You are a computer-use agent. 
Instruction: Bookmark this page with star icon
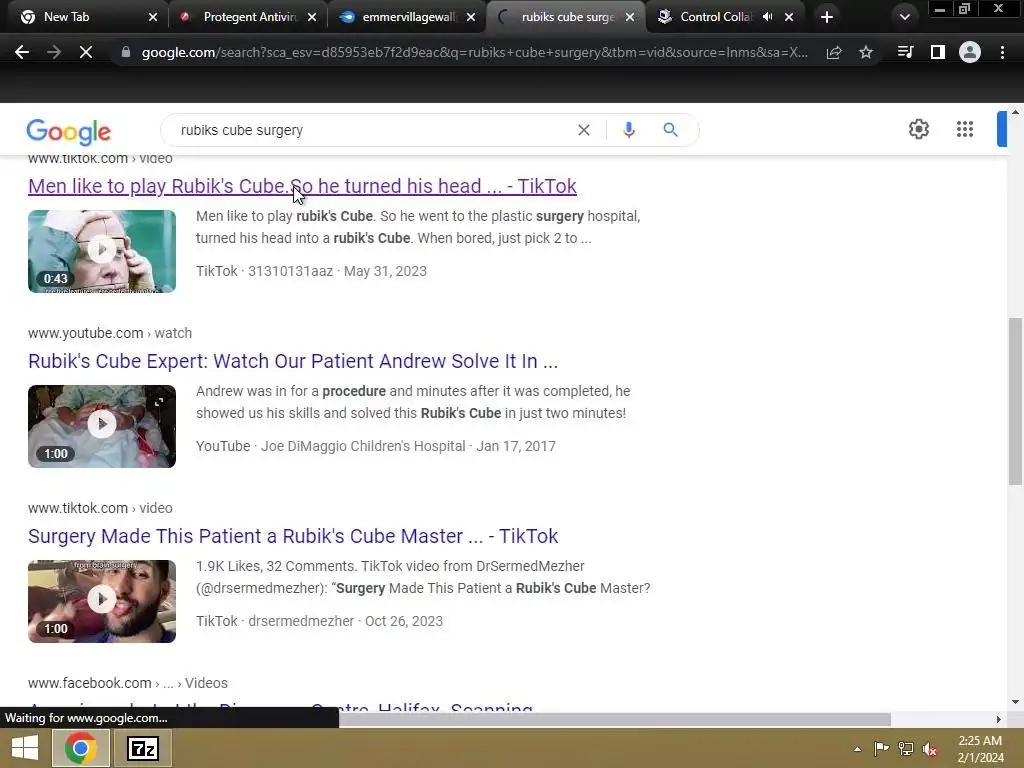[866, 52]
